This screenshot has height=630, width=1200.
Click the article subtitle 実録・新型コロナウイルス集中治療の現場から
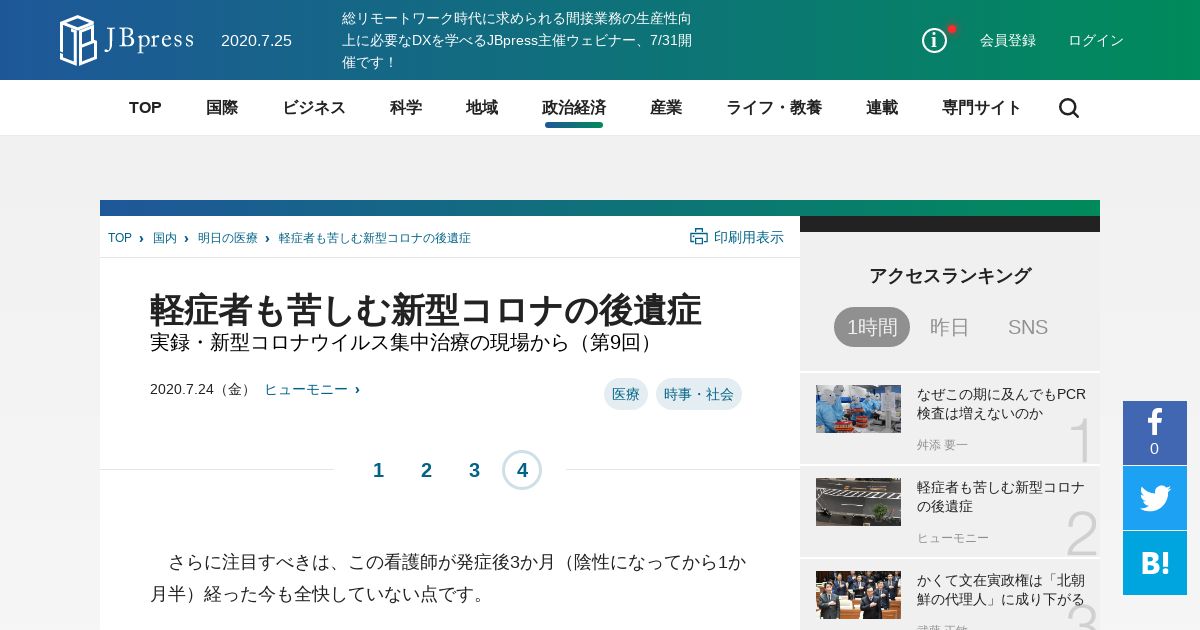(405, 342)
